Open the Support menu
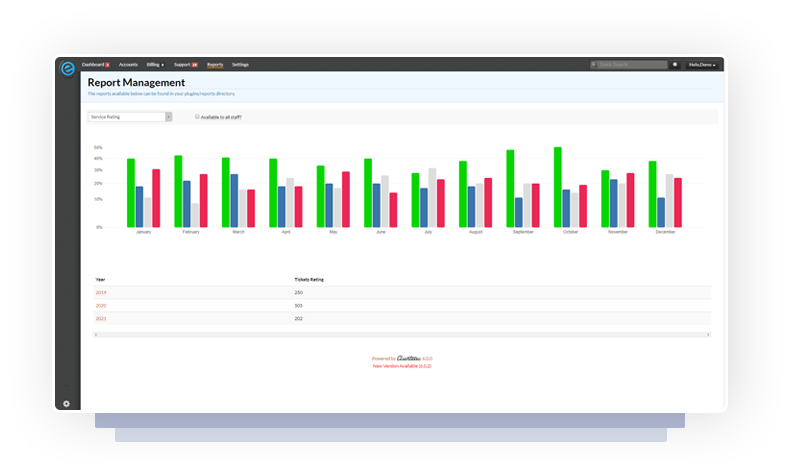This screenshot has height=476, width=793. point(182,65)
